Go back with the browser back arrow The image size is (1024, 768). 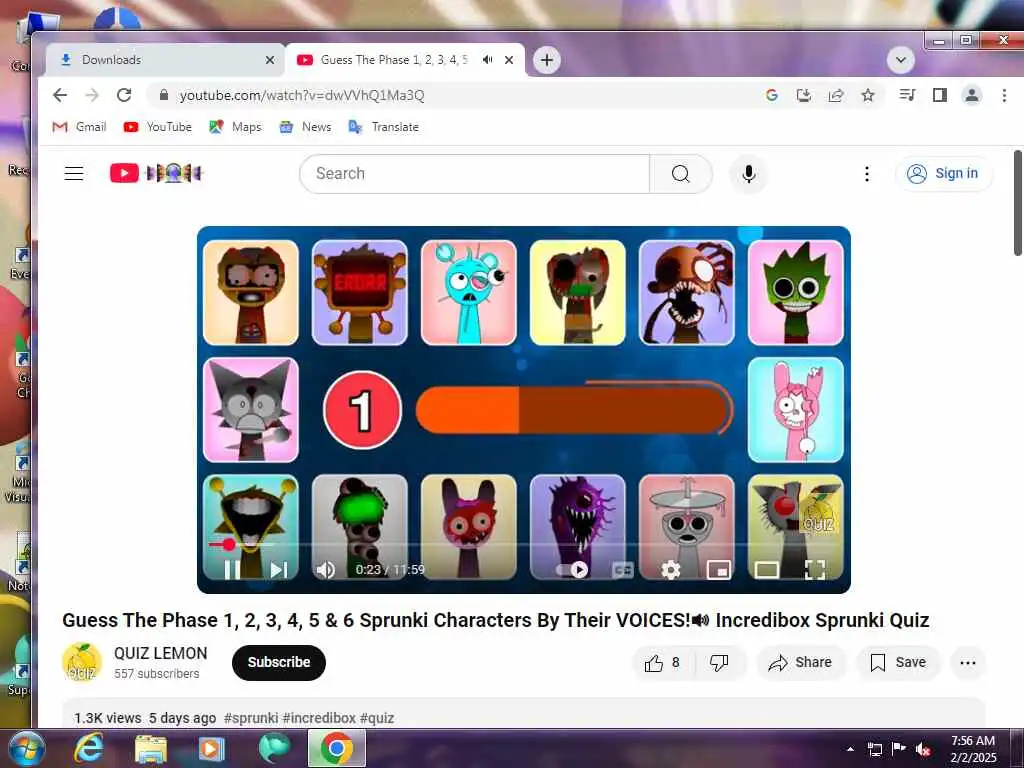[x=60, y=95]
